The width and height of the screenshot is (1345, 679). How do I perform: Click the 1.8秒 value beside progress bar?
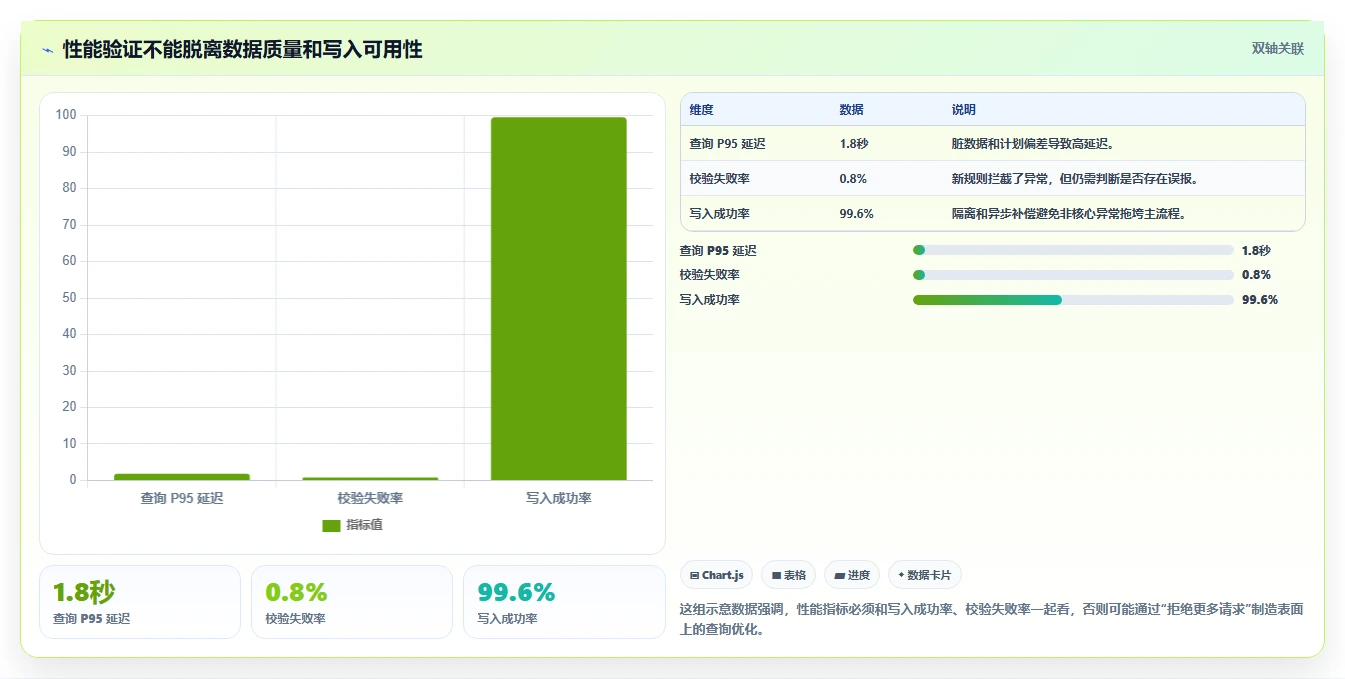pyautogui.click(x=1256, y=251)
